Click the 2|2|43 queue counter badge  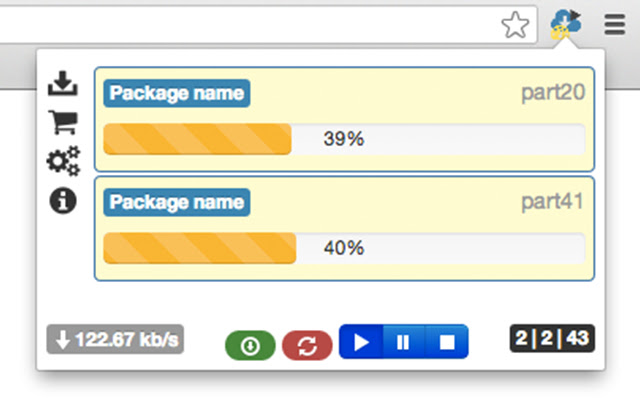(552, 339)
